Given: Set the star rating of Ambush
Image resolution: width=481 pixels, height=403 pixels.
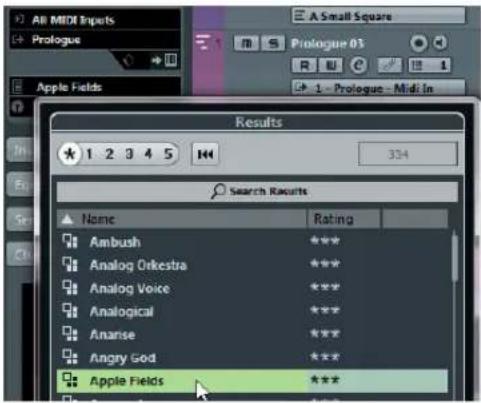Looking at the screenshot, I should (x=325, y=241).
